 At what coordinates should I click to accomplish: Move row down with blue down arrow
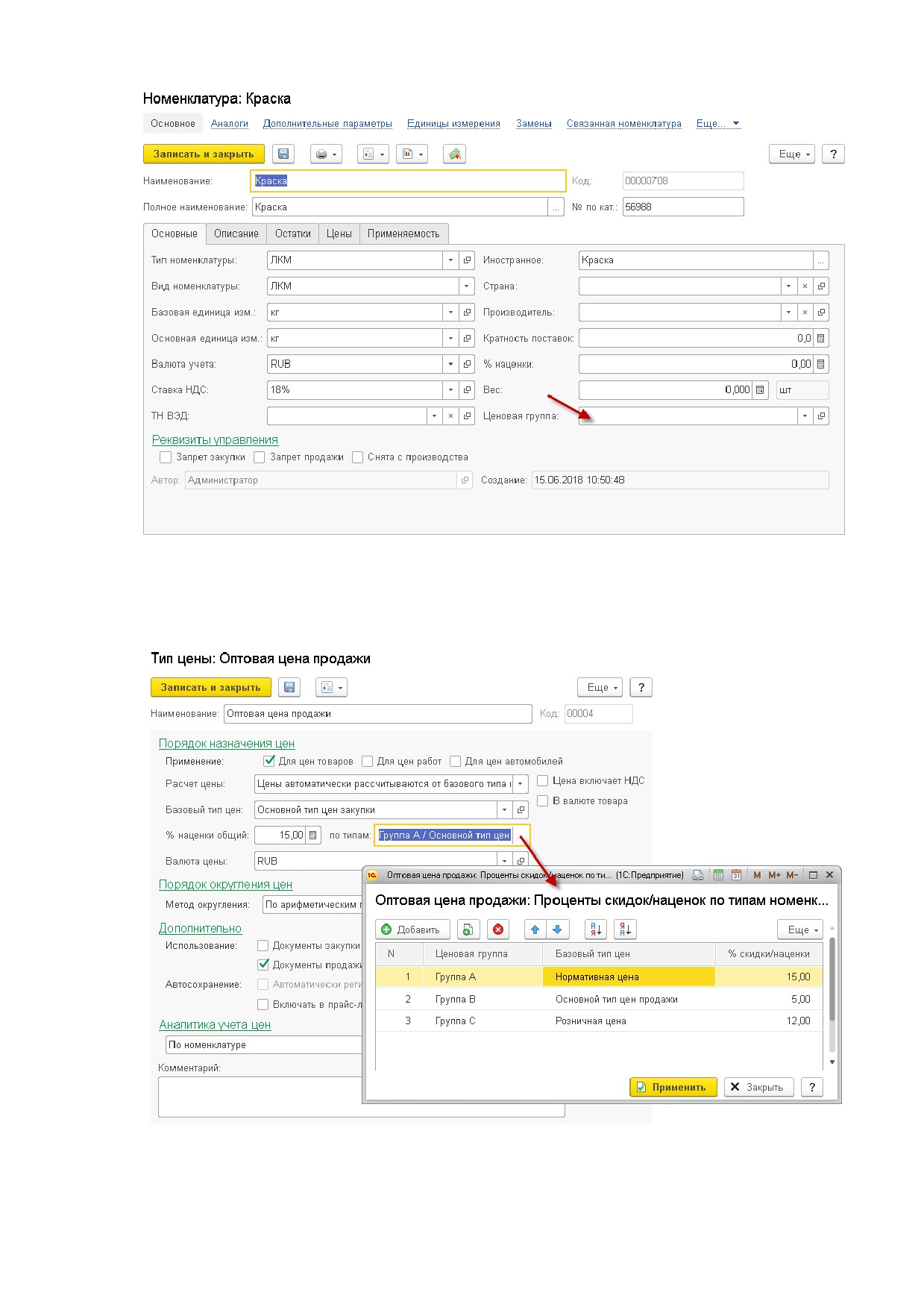click(x=557, y=930)
